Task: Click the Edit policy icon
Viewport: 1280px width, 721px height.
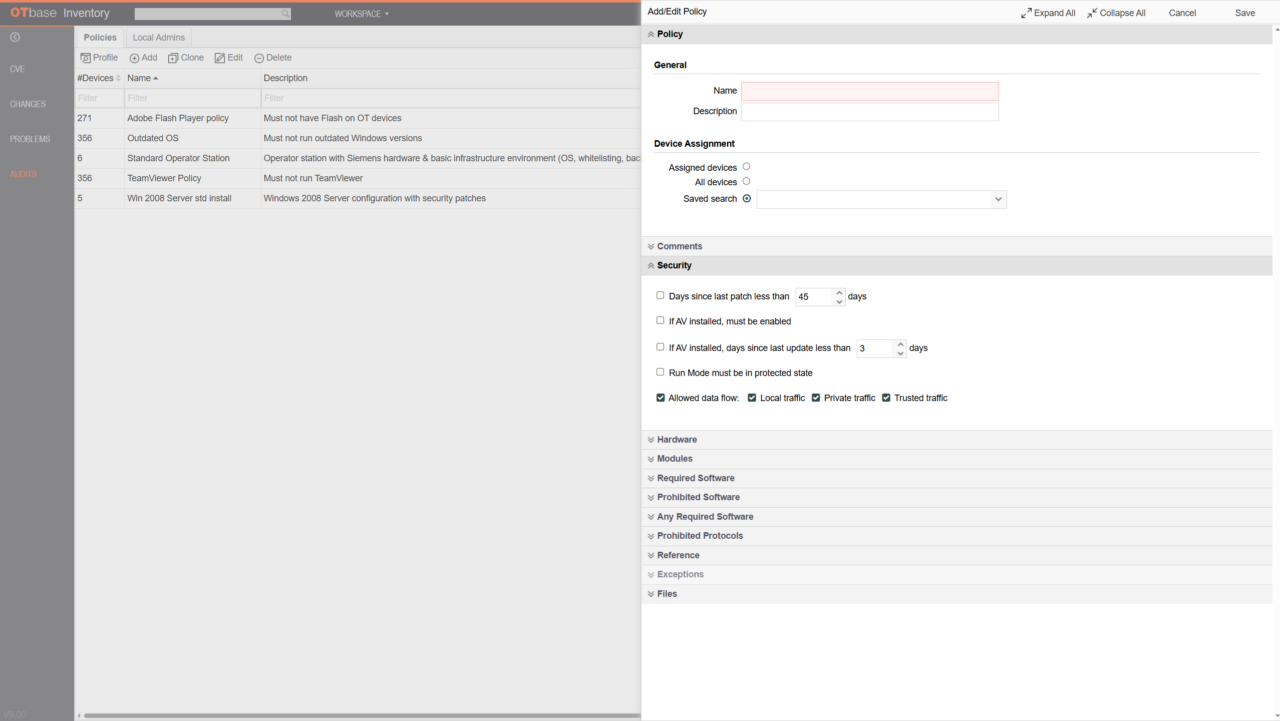Action: coord(220,58)
